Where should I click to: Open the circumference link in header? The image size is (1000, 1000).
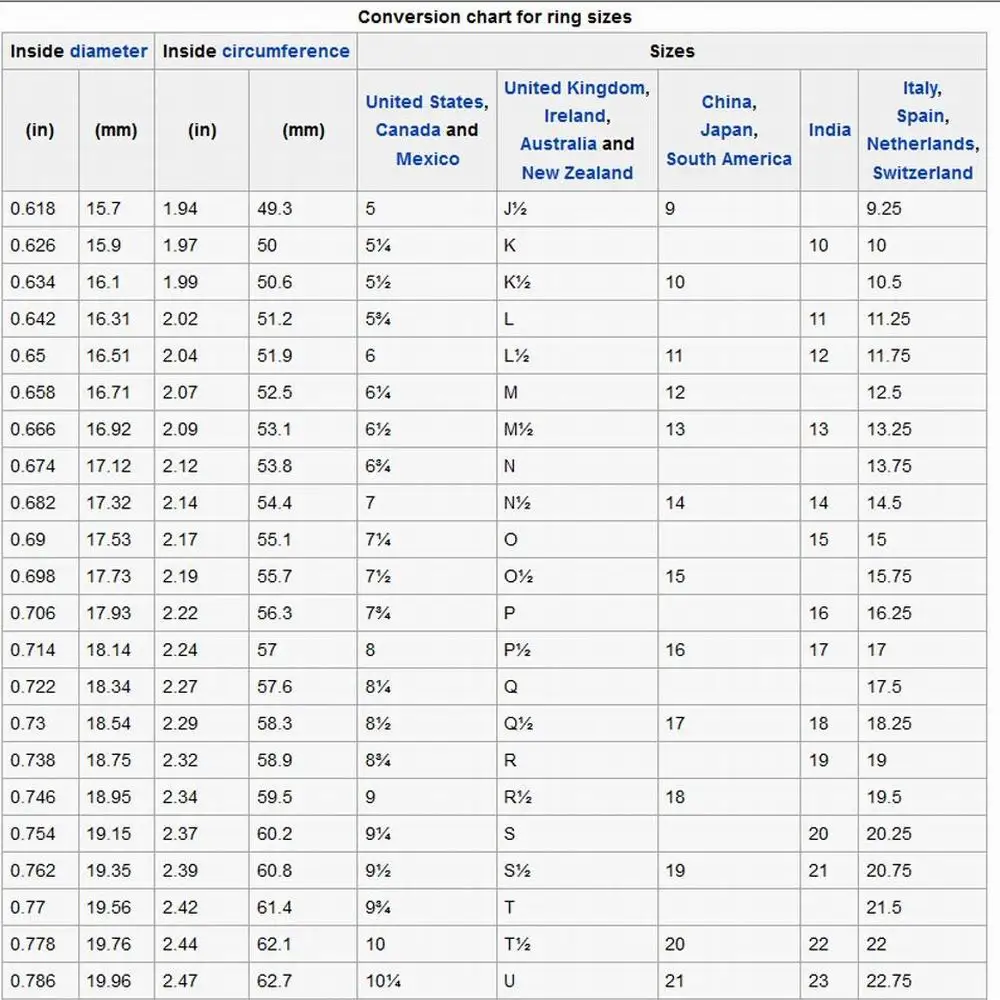click(286, 51)
